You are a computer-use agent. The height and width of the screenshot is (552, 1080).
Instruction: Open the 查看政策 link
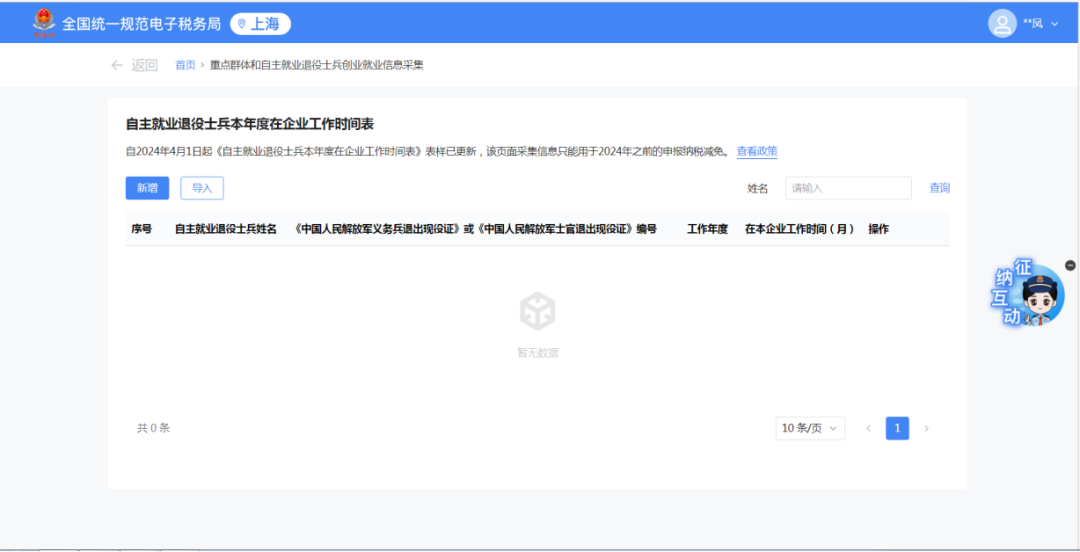pyautogui.click(x=756, y=152)
